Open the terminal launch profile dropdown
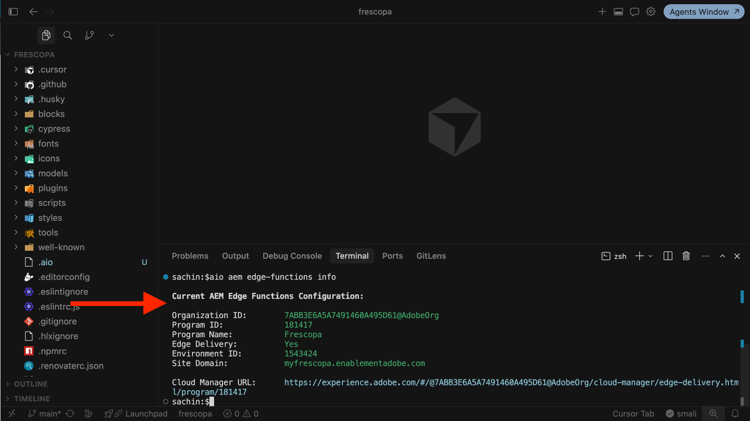Viewport: 750px width, 421px height. 650,256
